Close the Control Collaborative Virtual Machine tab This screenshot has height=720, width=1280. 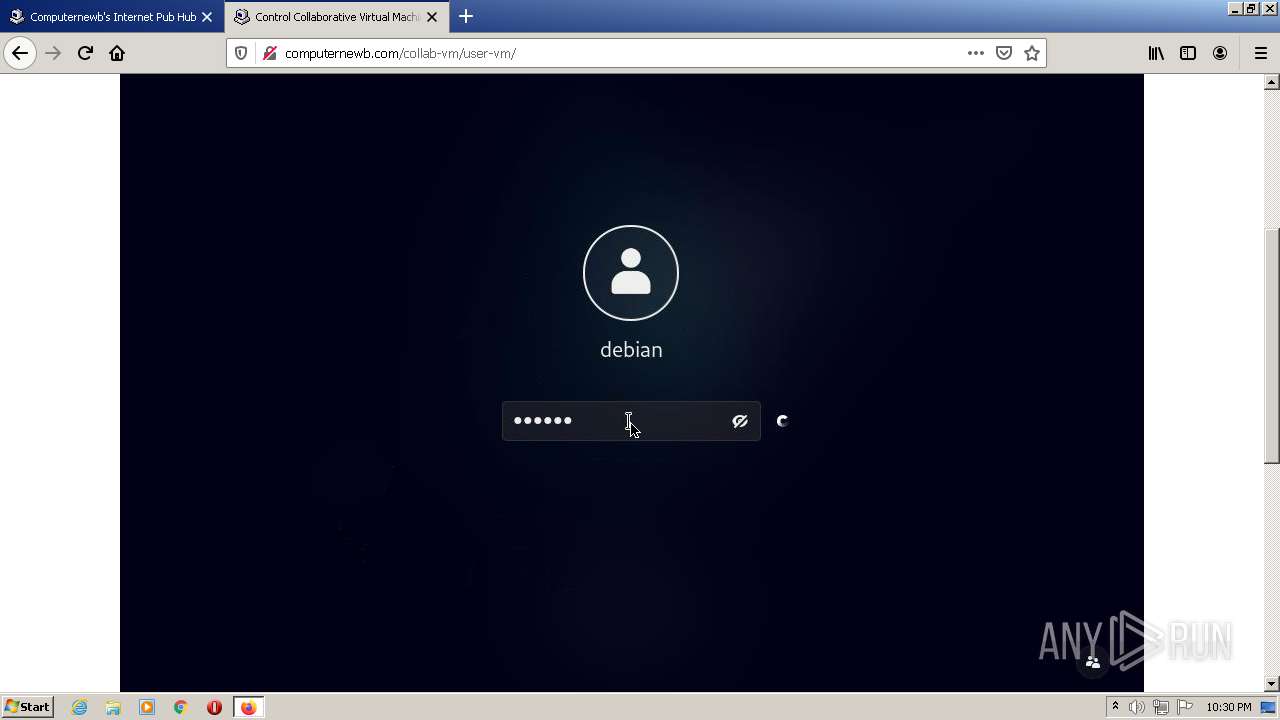pos(432,17)
